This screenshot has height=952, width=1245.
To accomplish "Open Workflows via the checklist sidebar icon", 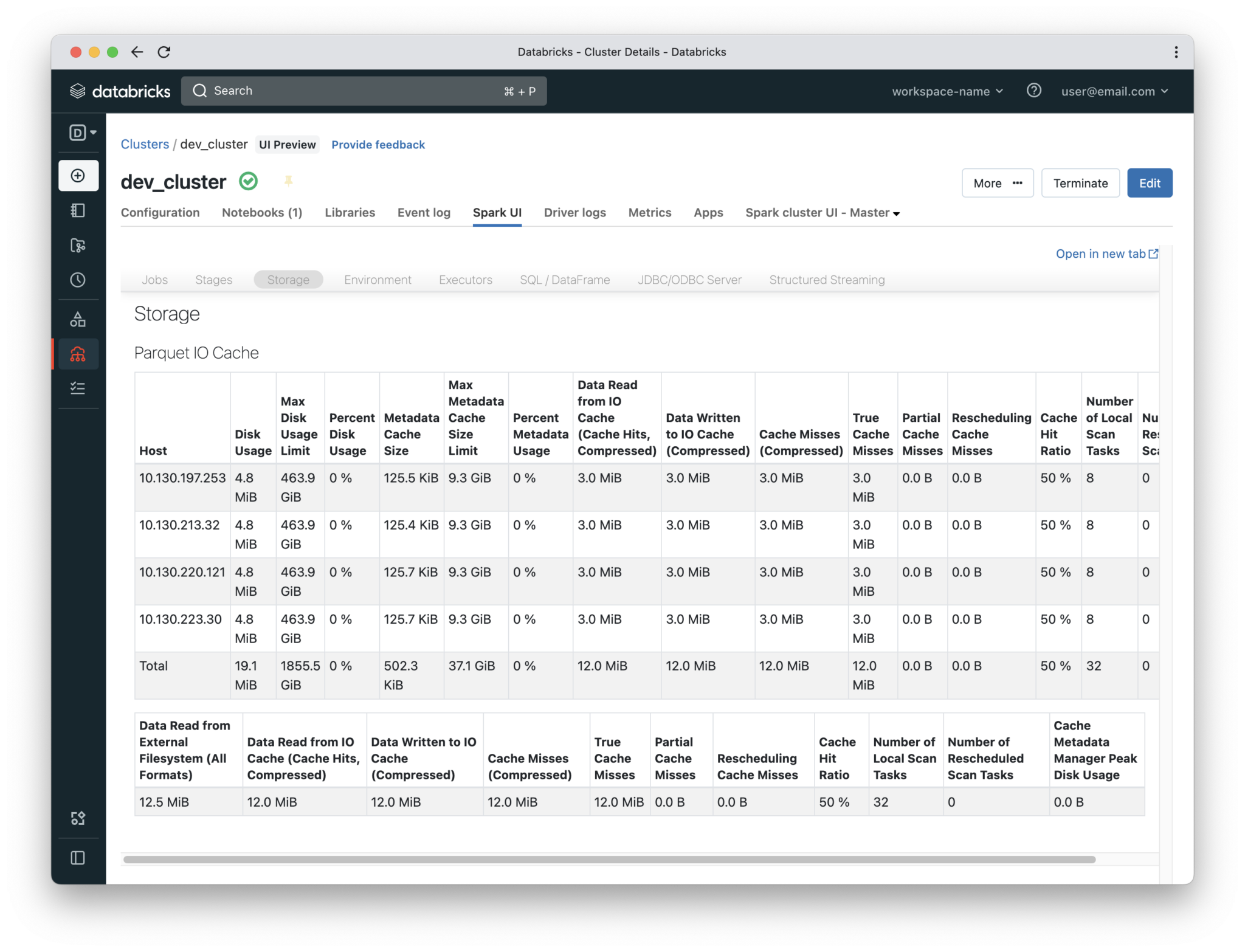I will pyautogui.click(x=78, y=388).
